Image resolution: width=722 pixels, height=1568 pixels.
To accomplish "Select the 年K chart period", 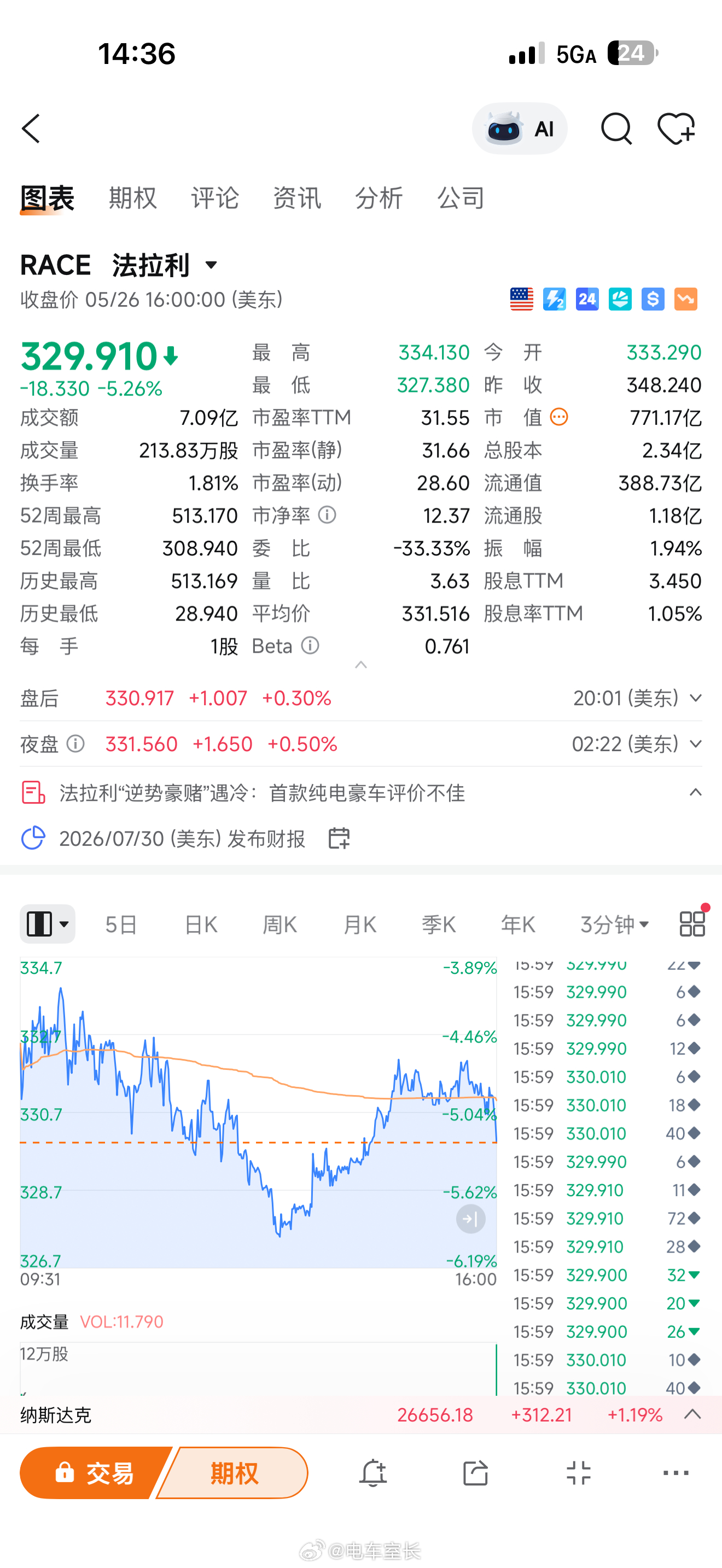I will tap(518, 925).
